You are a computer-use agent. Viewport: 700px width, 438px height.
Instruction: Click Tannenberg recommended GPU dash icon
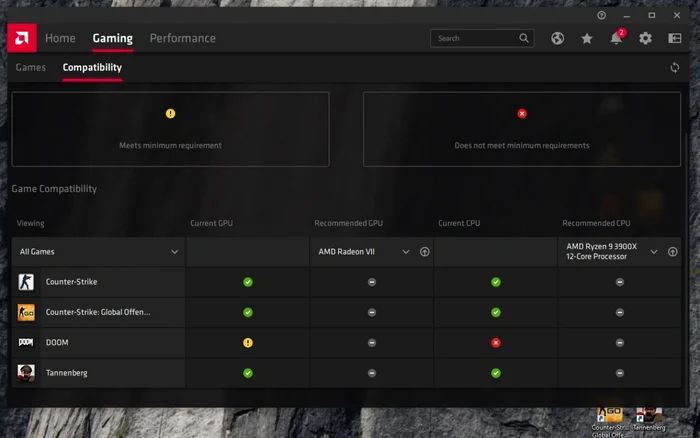point(372,373)
